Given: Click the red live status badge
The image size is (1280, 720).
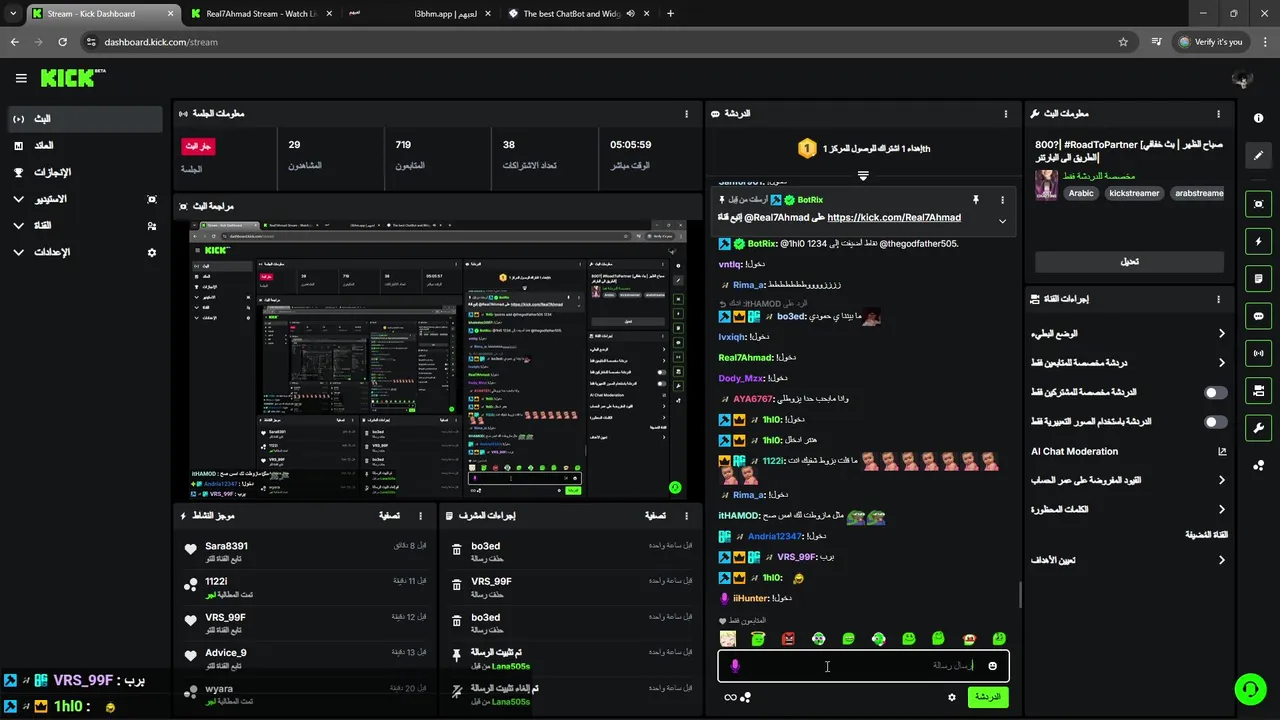Looking at the screenshot, I should click(198, 146).
